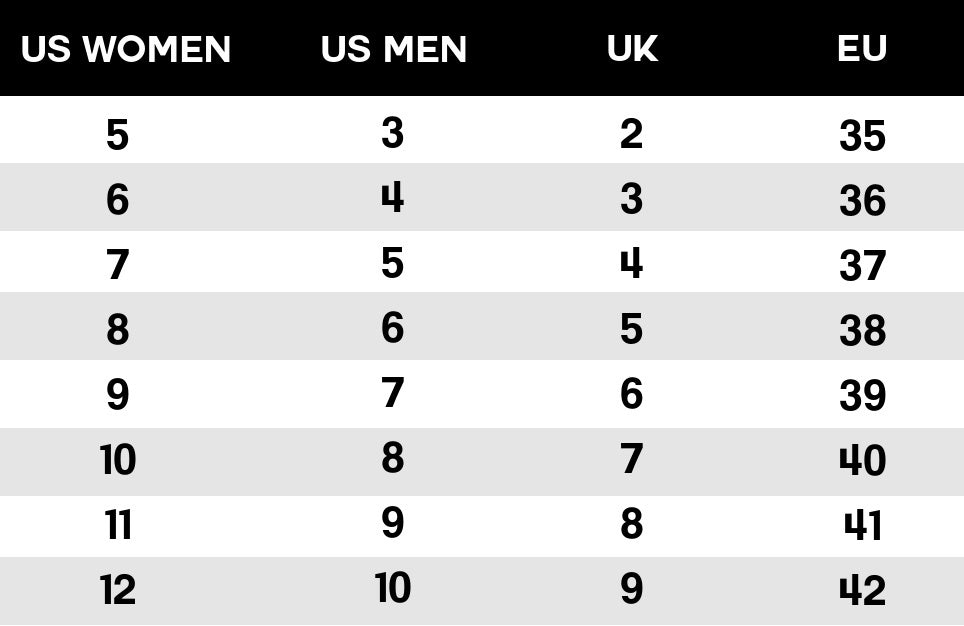Click the UK column header
The image size is (964, 626).
tap(632, 49)
